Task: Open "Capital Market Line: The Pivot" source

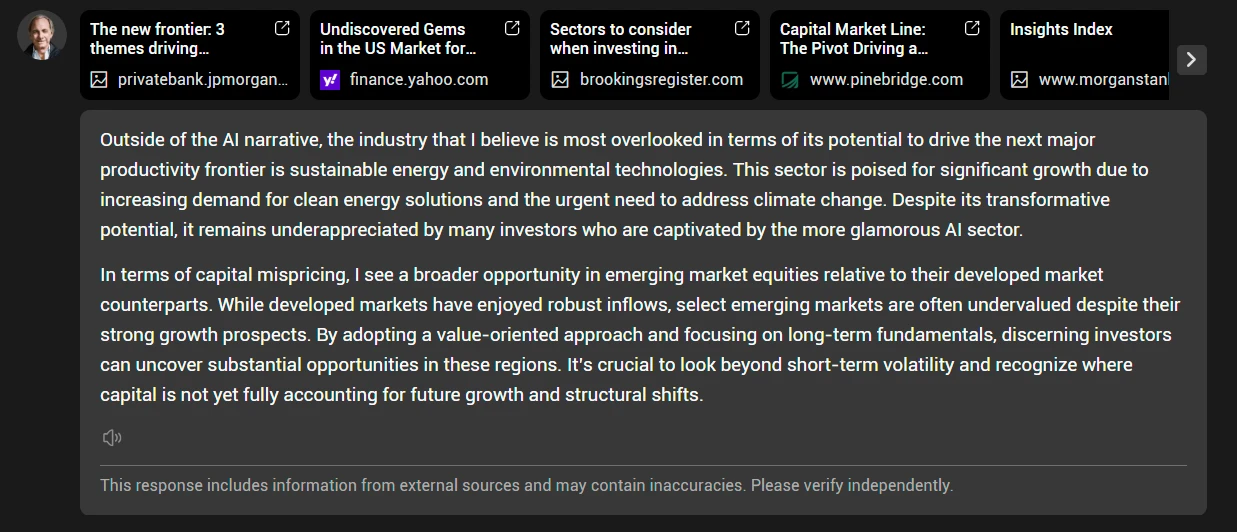Action: [853, 39]
